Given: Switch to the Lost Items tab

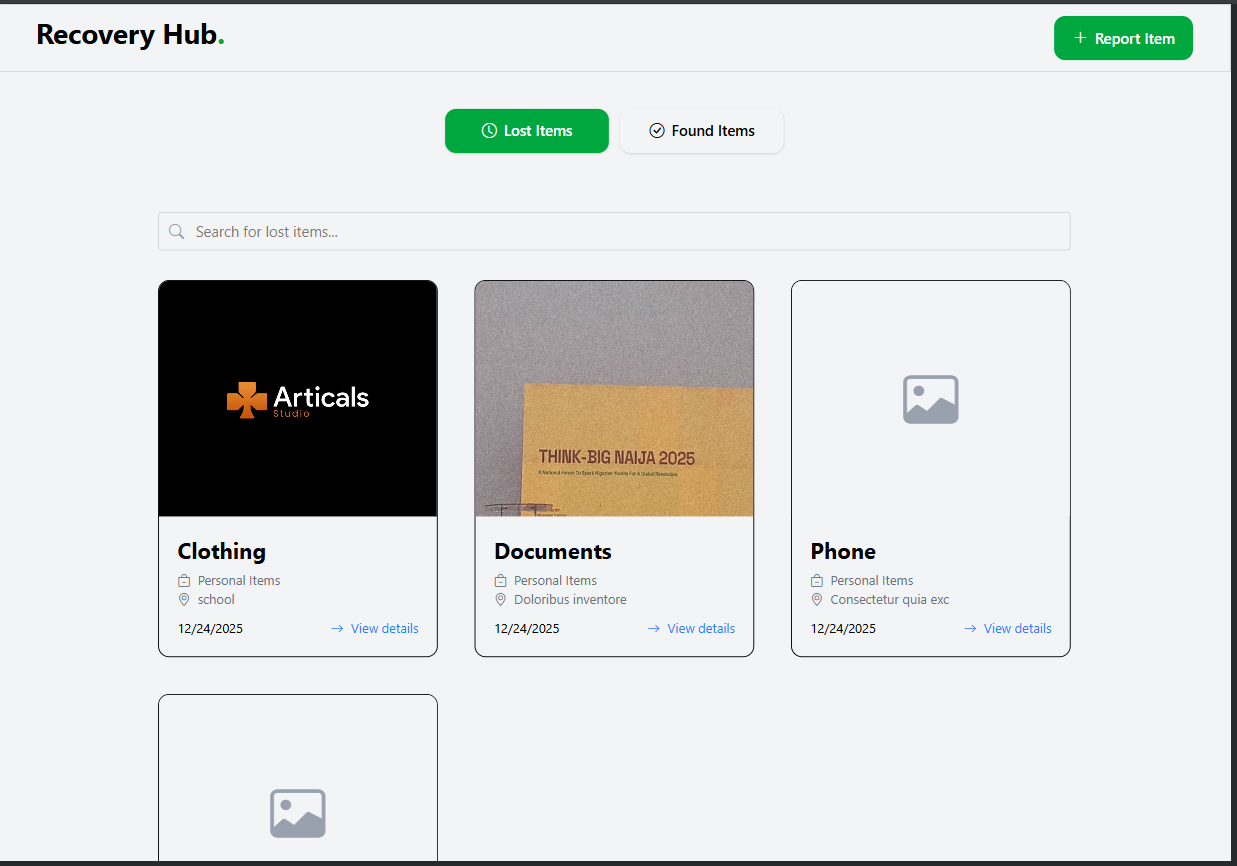Looking at the screenshot, I should [x=527, y=131].
